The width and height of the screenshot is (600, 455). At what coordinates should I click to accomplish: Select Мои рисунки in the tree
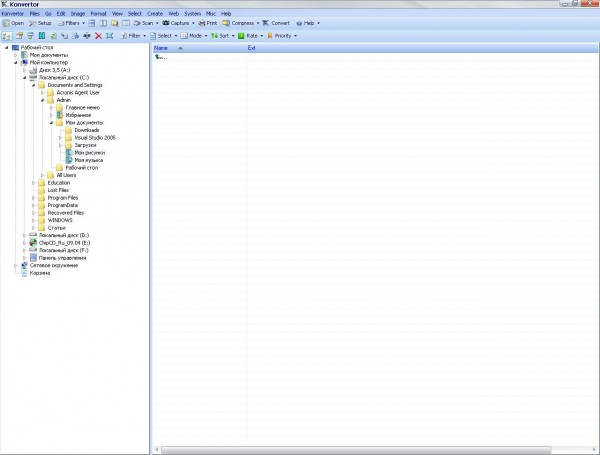[x=90, y=153]
